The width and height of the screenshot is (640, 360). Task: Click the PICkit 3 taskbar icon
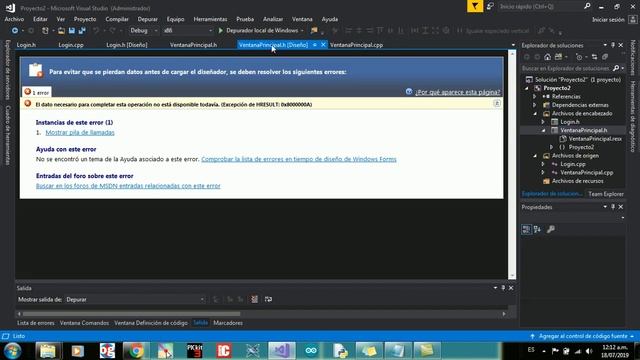click(194, 351)
